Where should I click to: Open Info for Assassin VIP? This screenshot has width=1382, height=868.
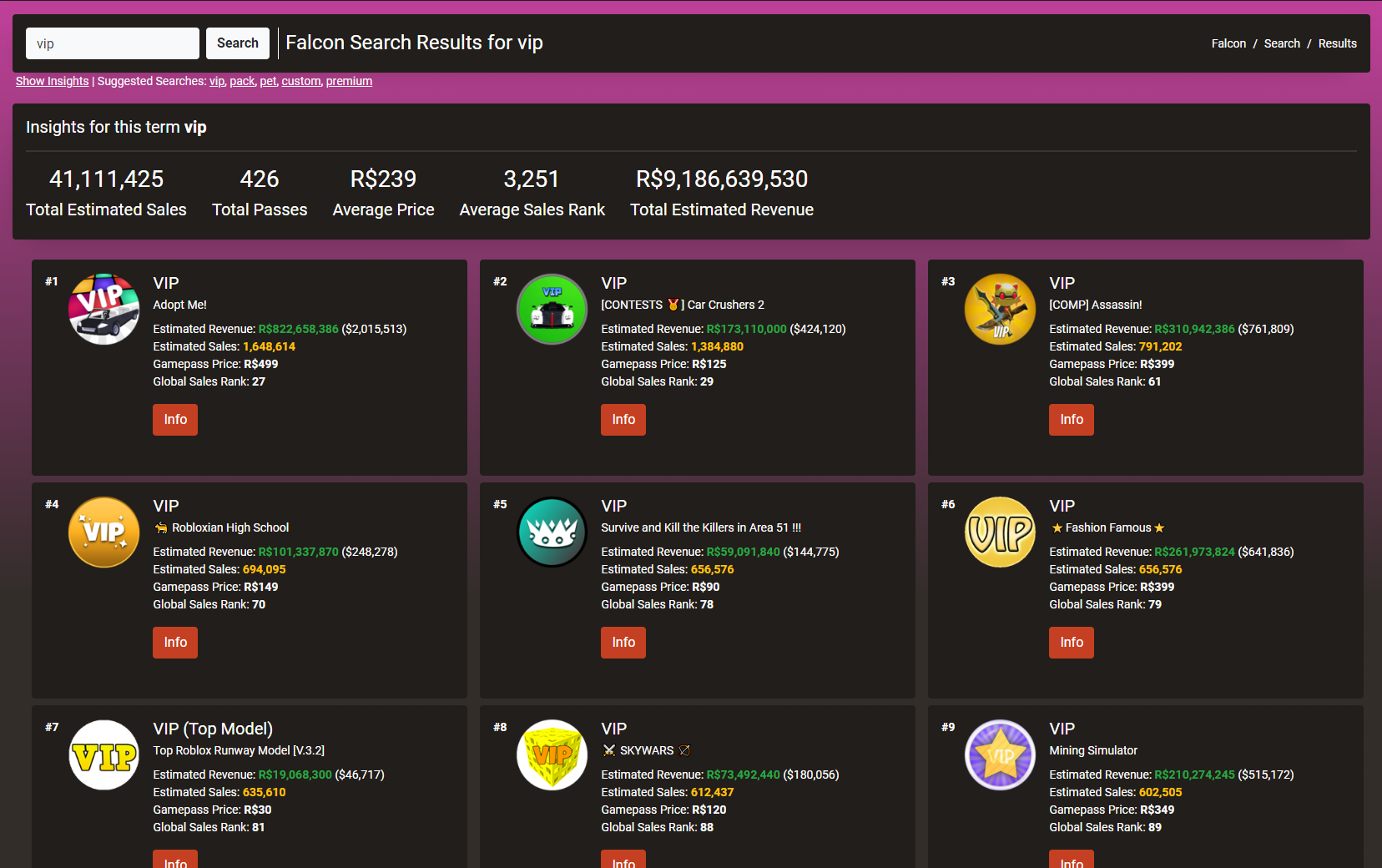coord(1072,420)
